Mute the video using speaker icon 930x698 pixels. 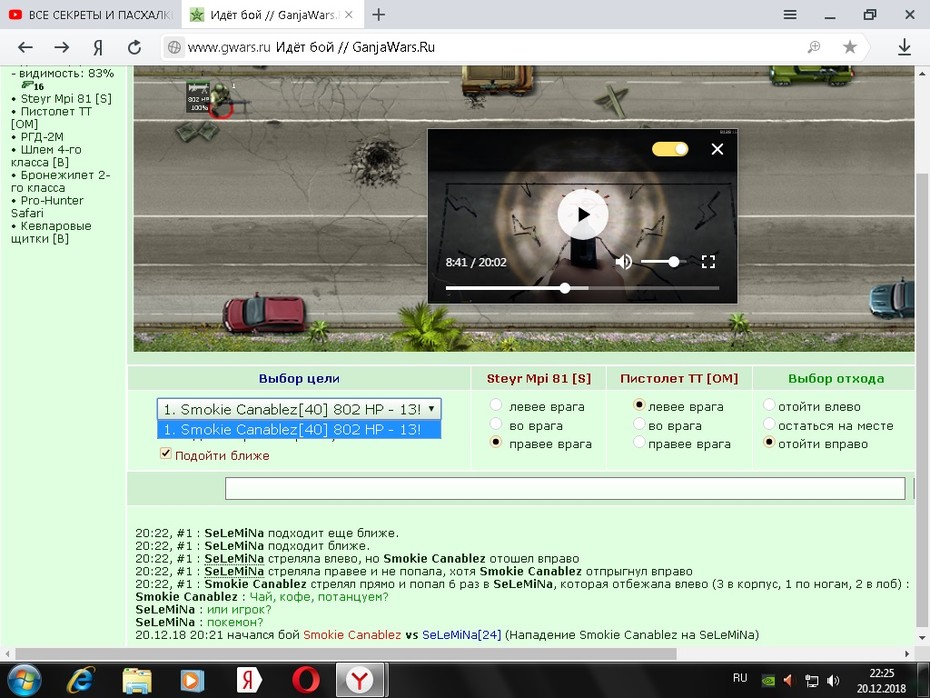coord(623,262)
